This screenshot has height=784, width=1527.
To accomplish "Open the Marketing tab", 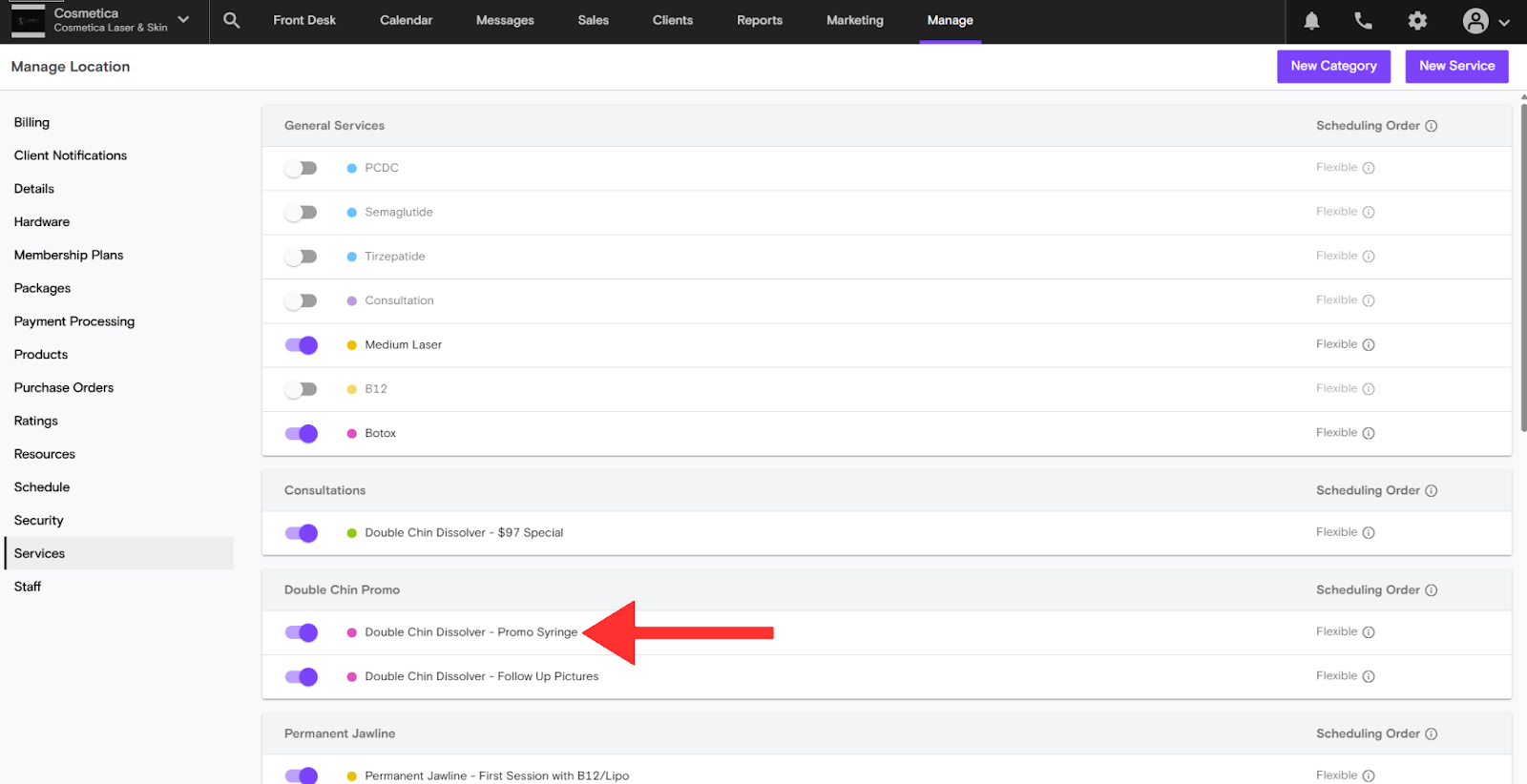I will 855,20.
